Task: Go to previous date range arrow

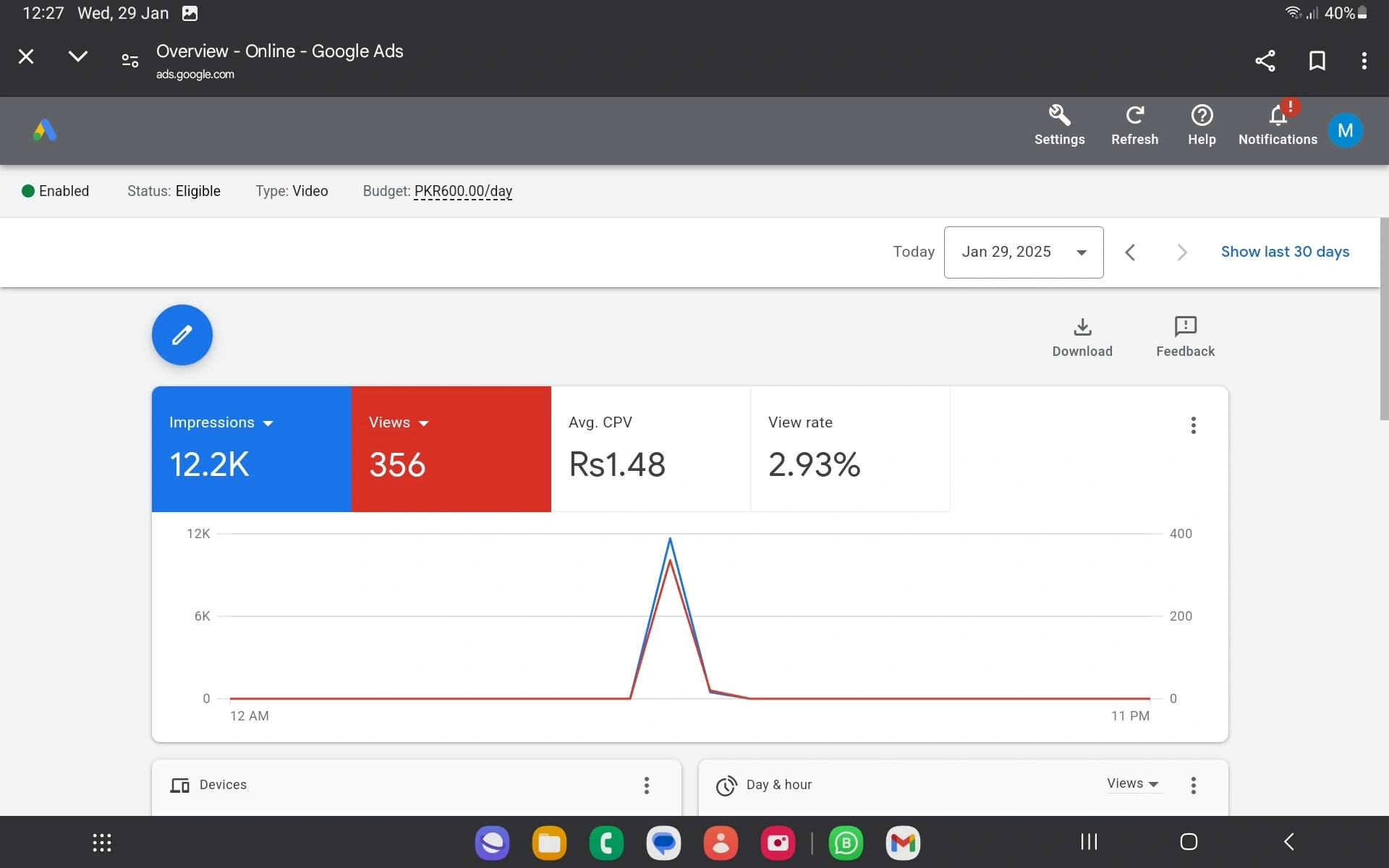Action: pos(1130,252)
